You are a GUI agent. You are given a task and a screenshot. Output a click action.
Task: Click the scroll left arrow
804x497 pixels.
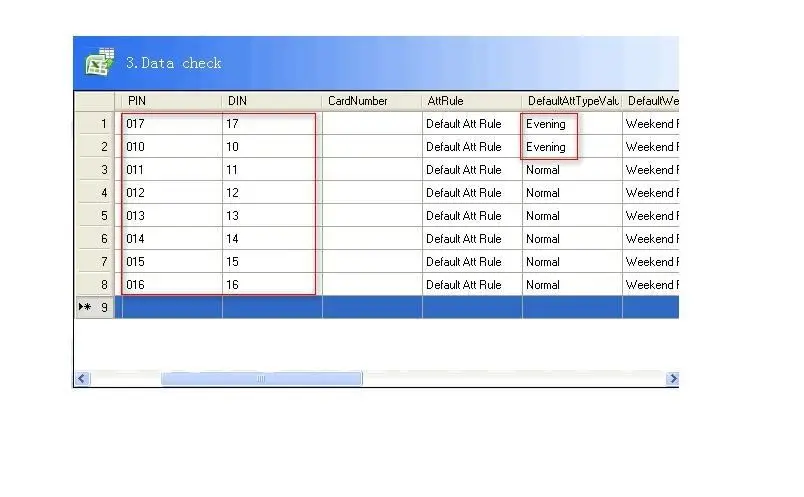click(x=82, y=379)
